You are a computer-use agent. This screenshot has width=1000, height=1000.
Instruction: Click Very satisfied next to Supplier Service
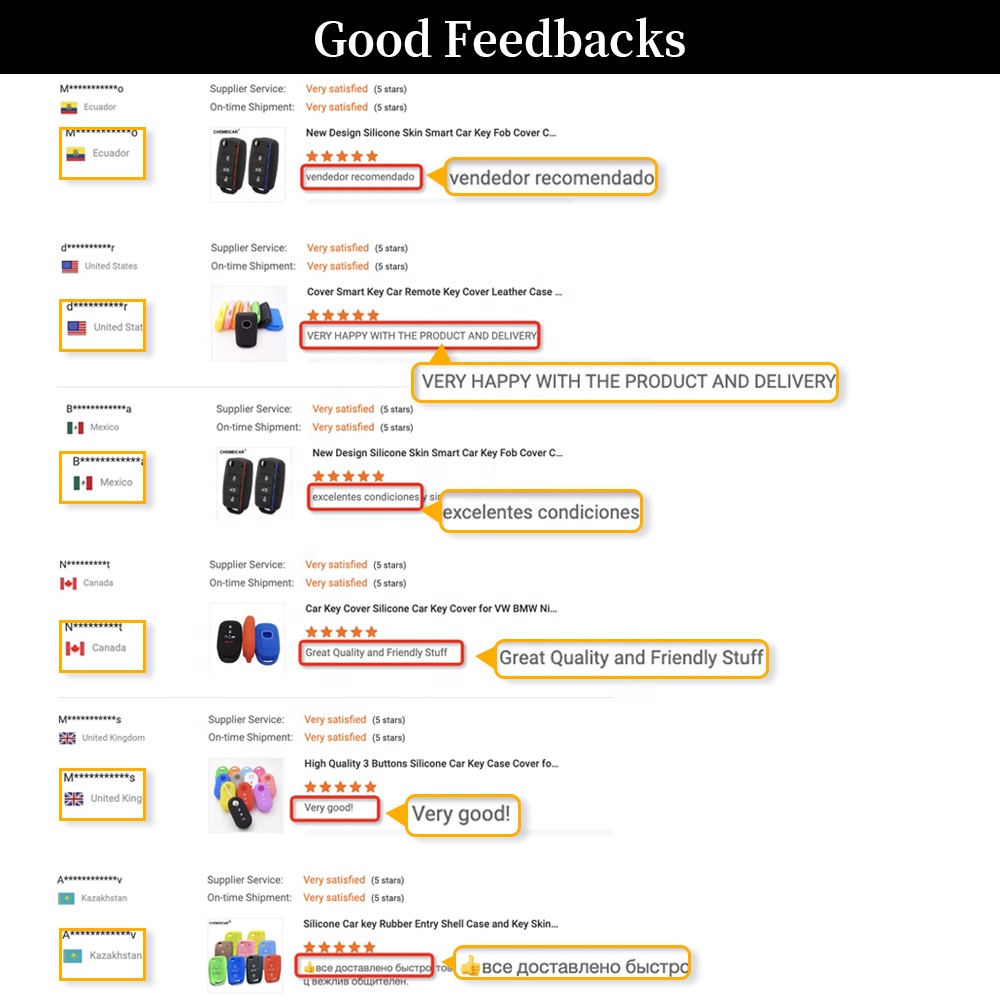[337, 88]
